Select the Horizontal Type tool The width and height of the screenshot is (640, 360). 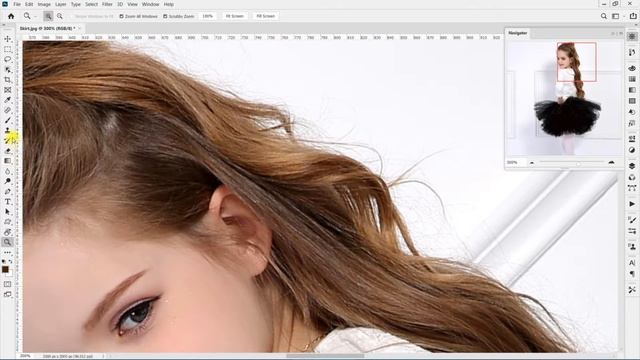pyautogui.click(x=7, y=202)
